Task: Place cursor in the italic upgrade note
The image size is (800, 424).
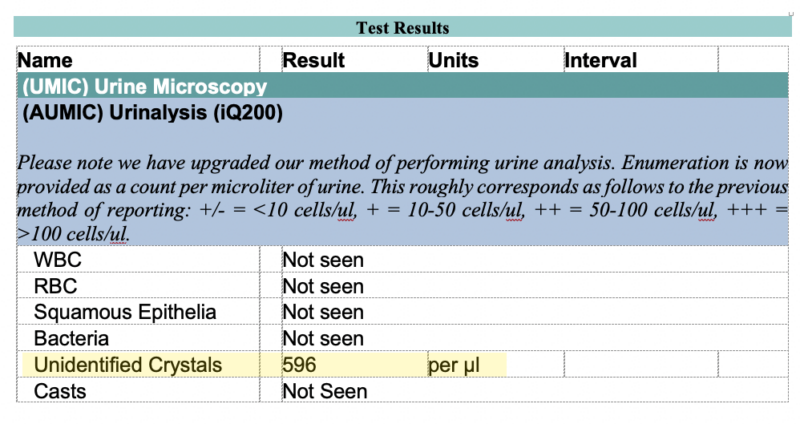Action: click(403, 198)
